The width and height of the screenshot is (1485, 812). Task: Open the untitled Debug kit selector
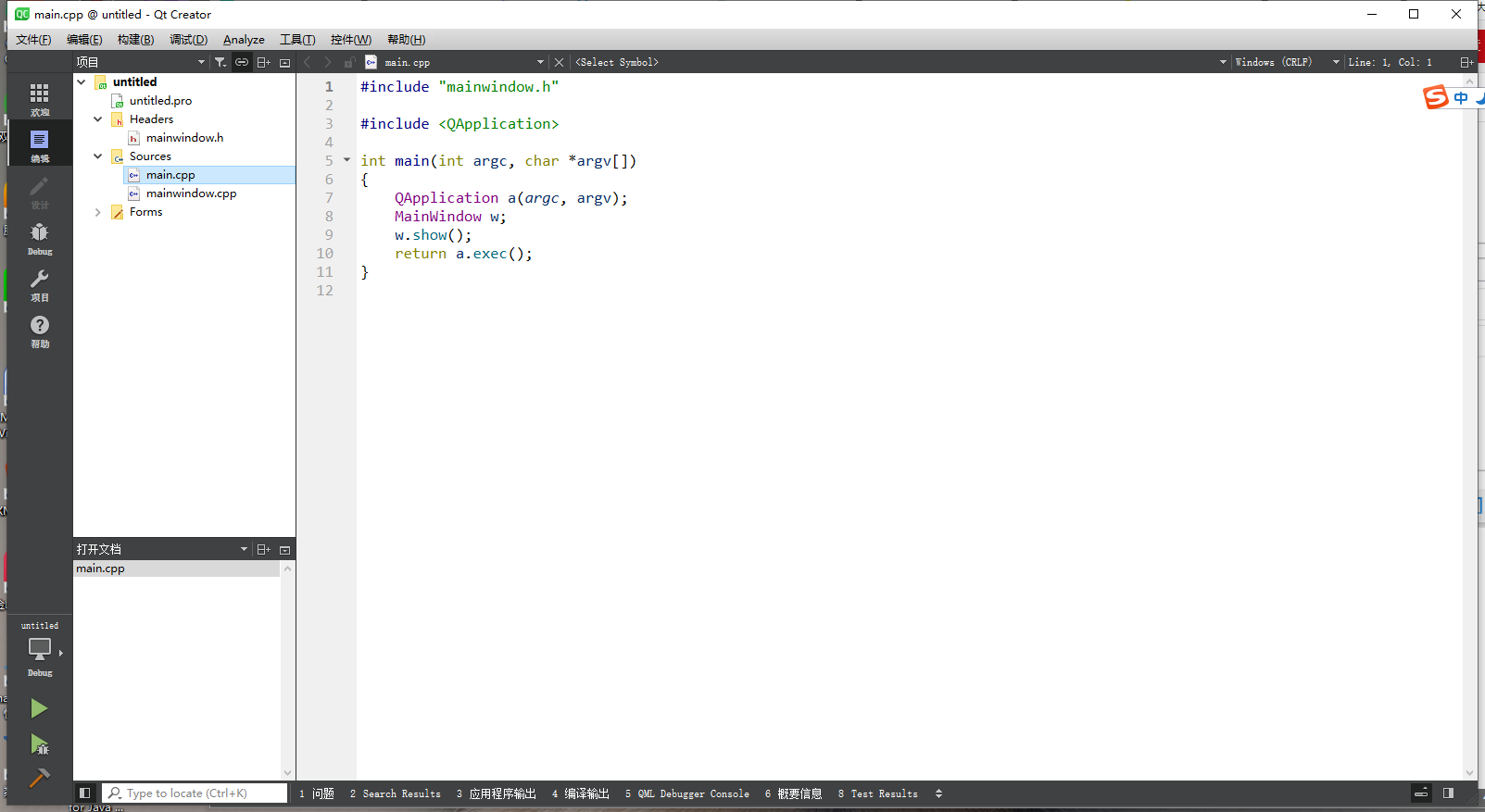(39, 650)
